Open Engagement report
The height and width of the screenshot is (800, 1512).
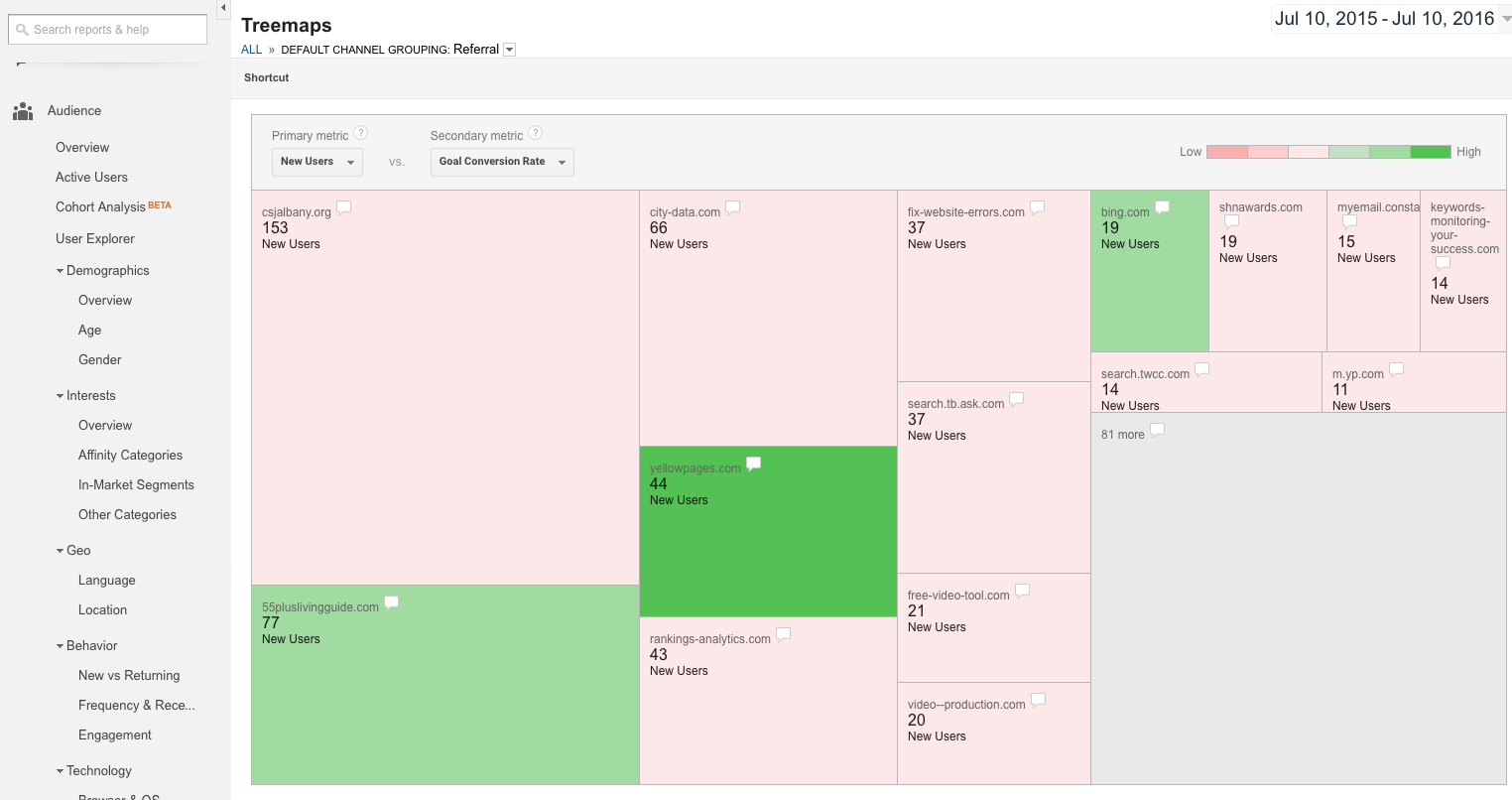pyautogui.click(x=115, y=734)
